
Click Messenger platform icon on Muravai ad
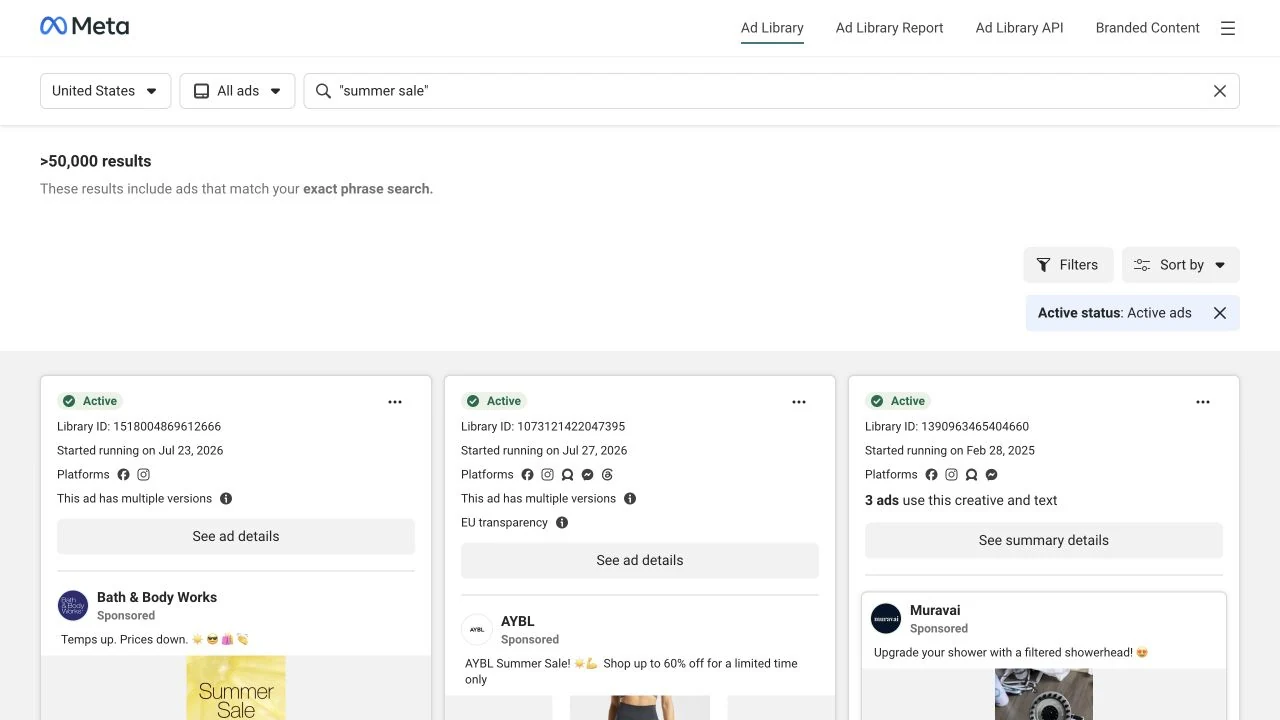point(992,475)
